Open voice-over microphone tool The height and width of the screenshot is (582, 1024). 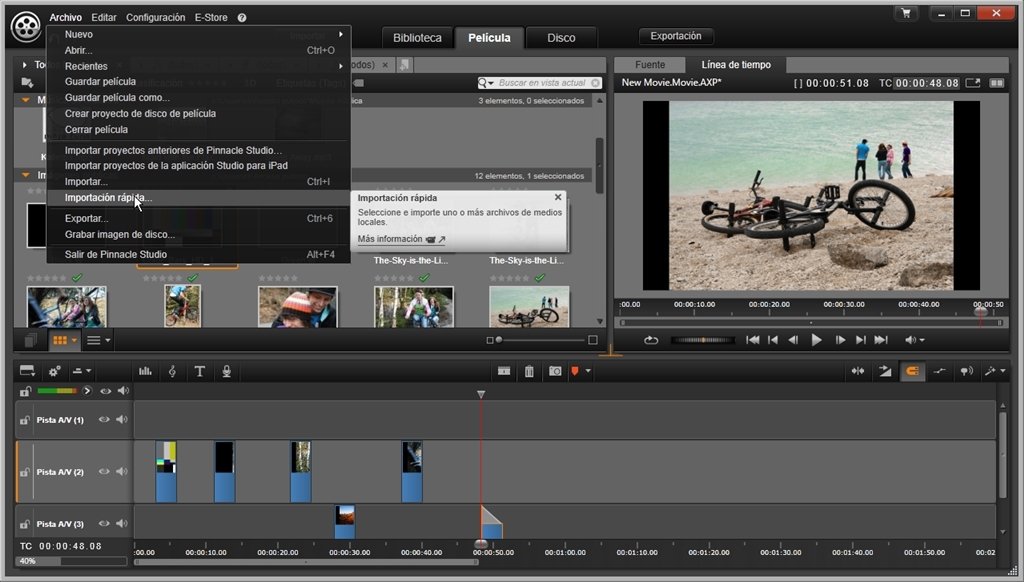(227, 371)
